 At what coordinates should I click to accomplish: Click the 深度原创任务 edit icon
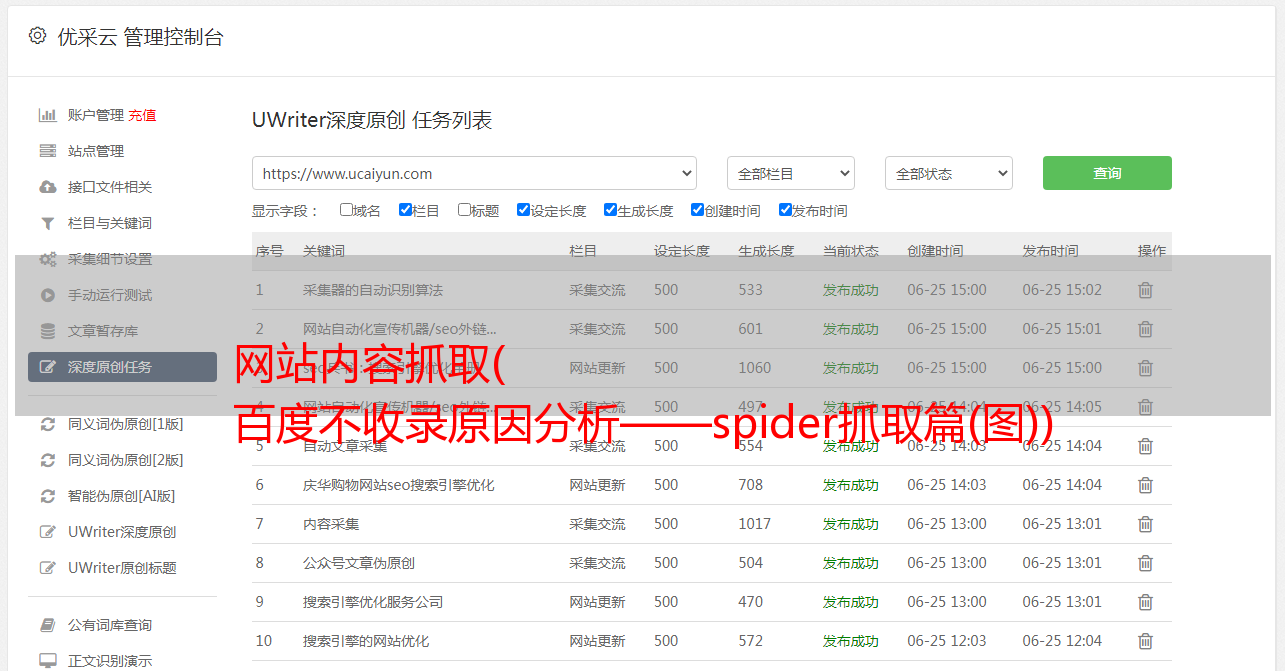pos(47,367)
